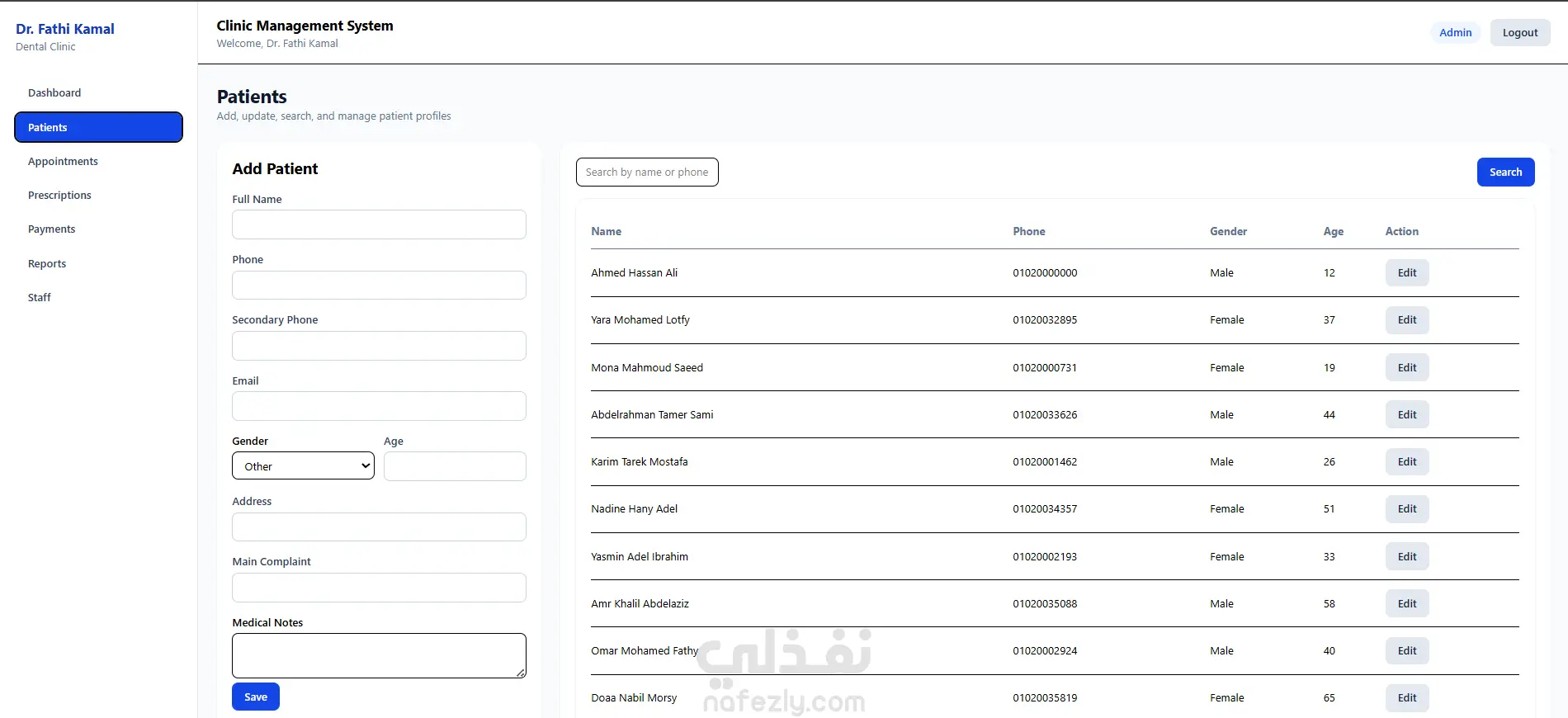The width and height of the screenshot is (1568, 718).
Task: Click the Action column header
Action: [x=1402, y=232]
